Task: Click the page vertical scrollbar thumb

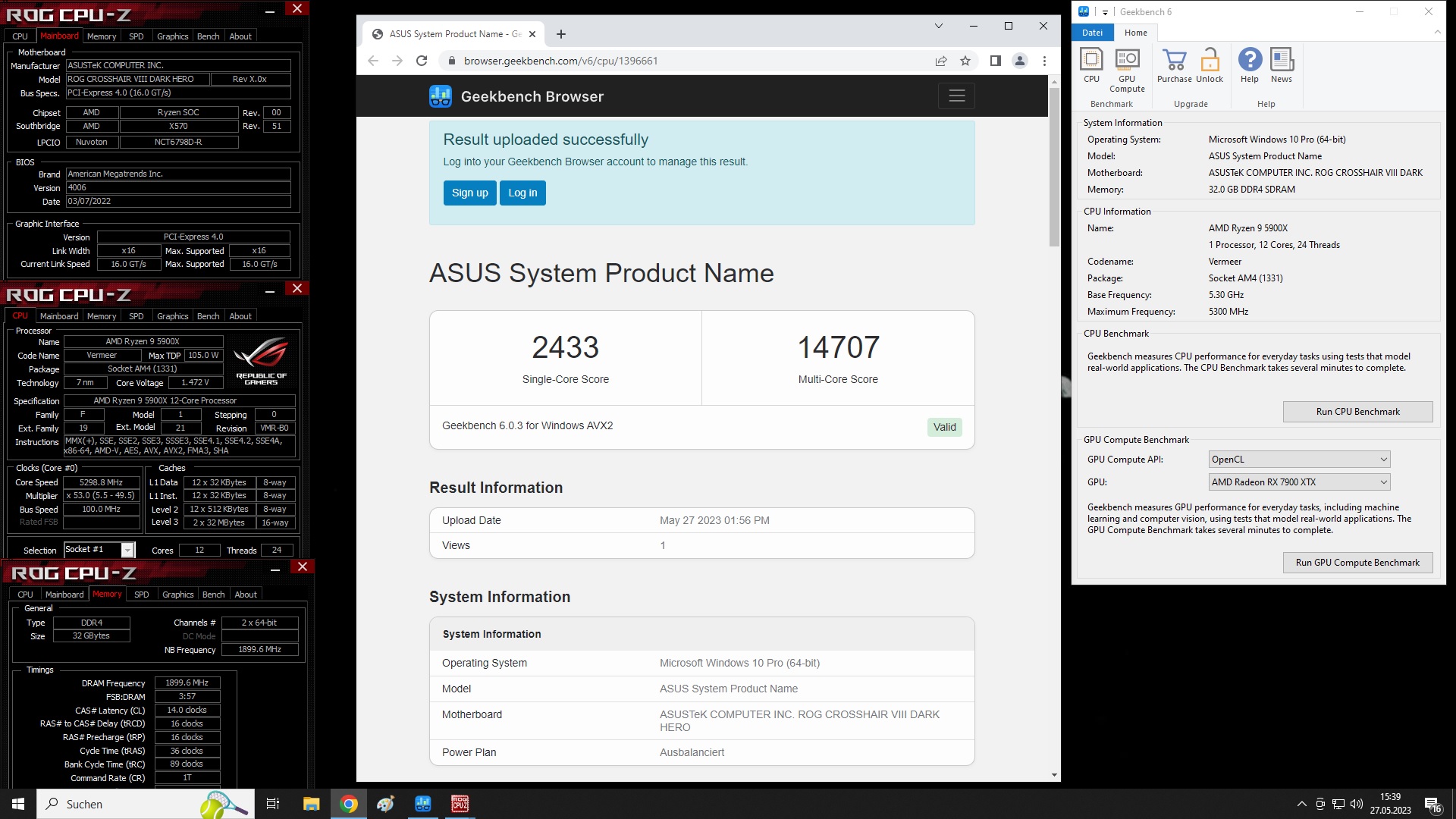Action: tap(1054, 167)
